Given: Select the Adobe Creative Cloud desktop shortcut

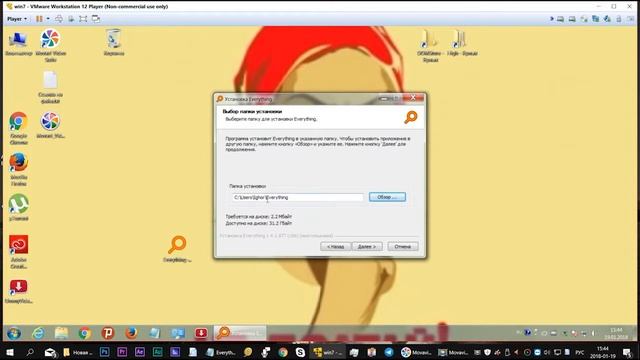Looking at the screenshot, I should pos(19,252).
